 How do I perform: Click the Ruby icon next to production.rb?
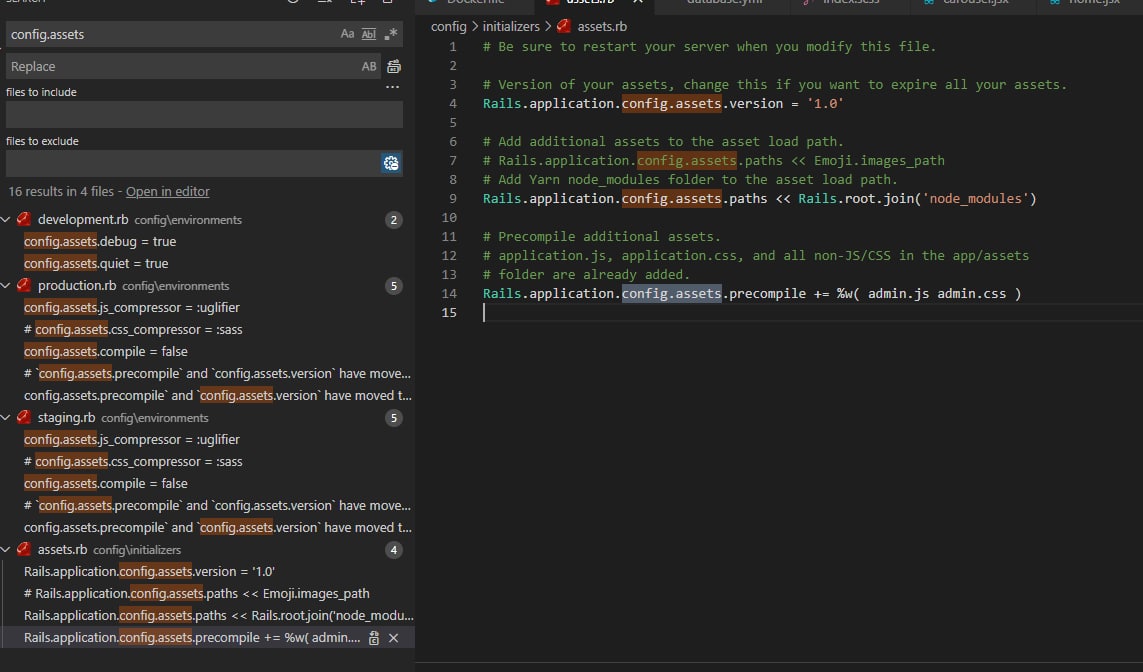pos(23,285)
